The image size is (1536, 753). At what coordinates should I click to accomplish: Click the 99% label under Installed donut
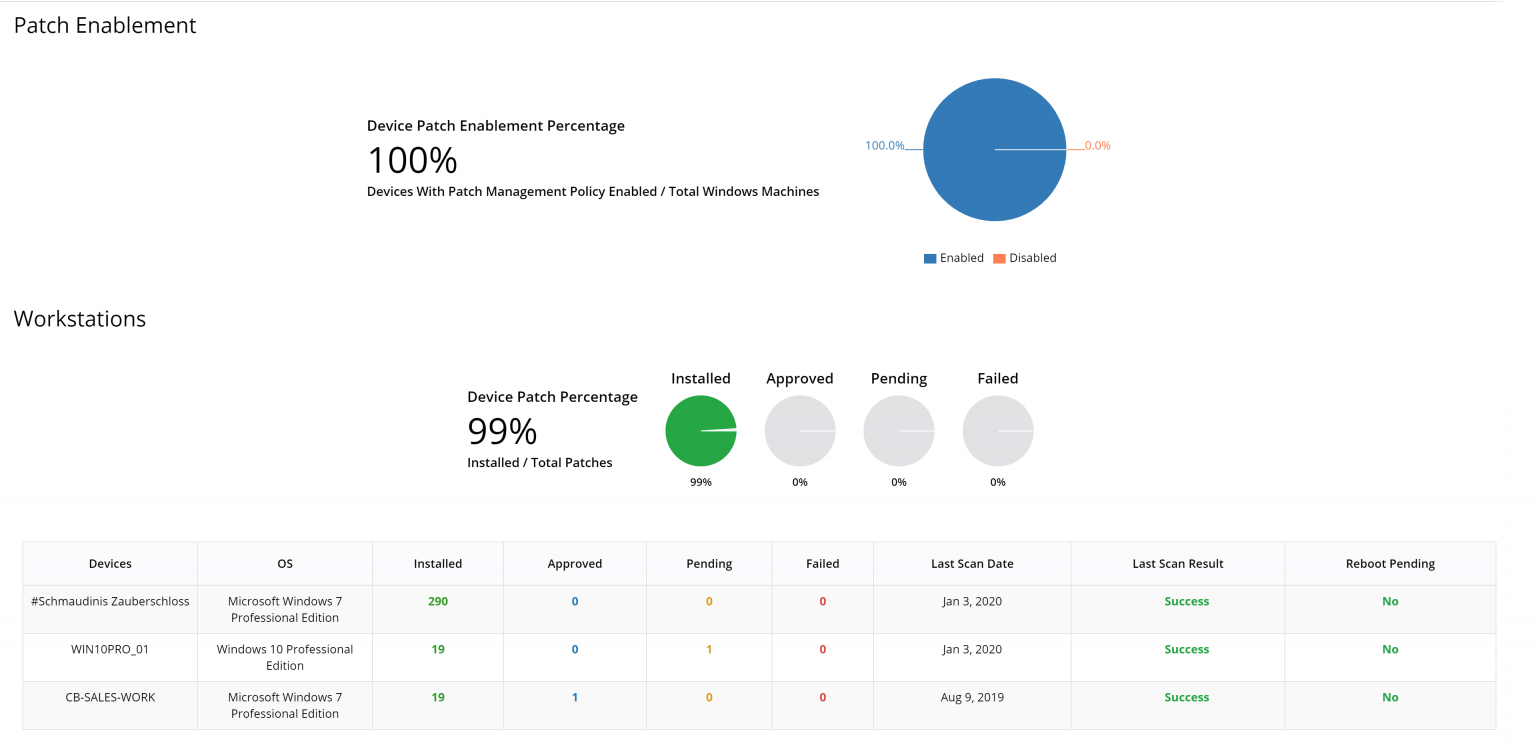tap(701, 481)
